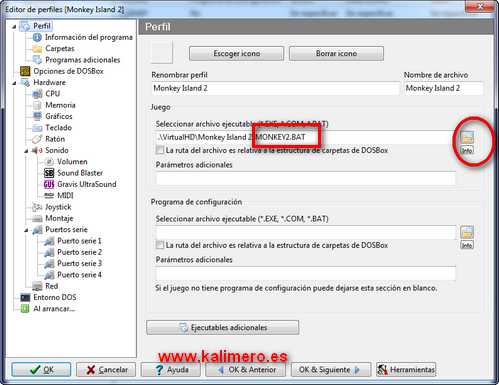Click Info button for the configuration program
Image resolution: width=499 pixels, height=385 pixels.
tap(467, 245)
